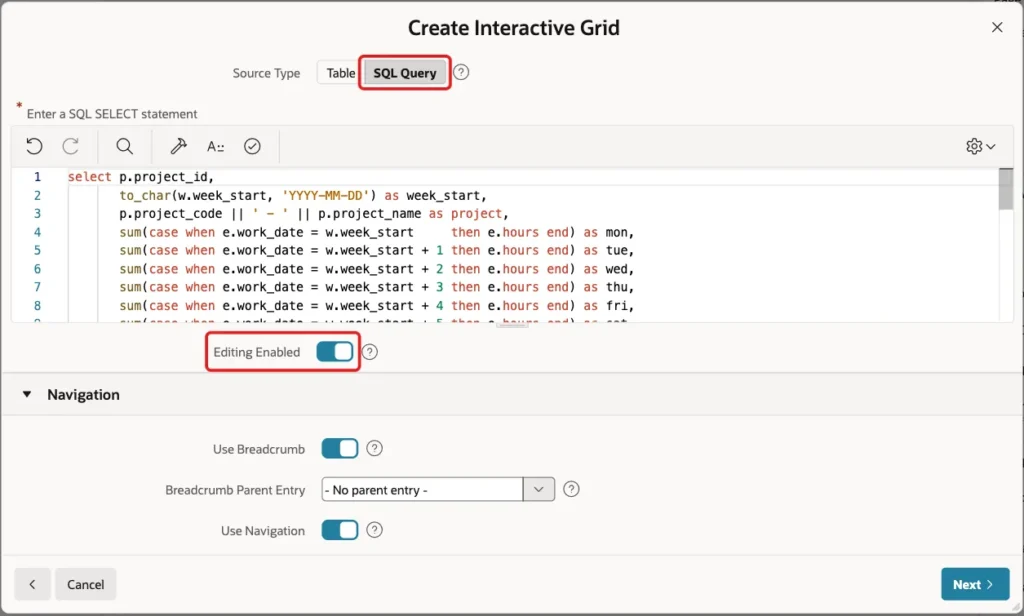The height and width of the screenshot is (616, 1024).
Task: Select the SQL Query source type
Action: click(x=404, y=73)
